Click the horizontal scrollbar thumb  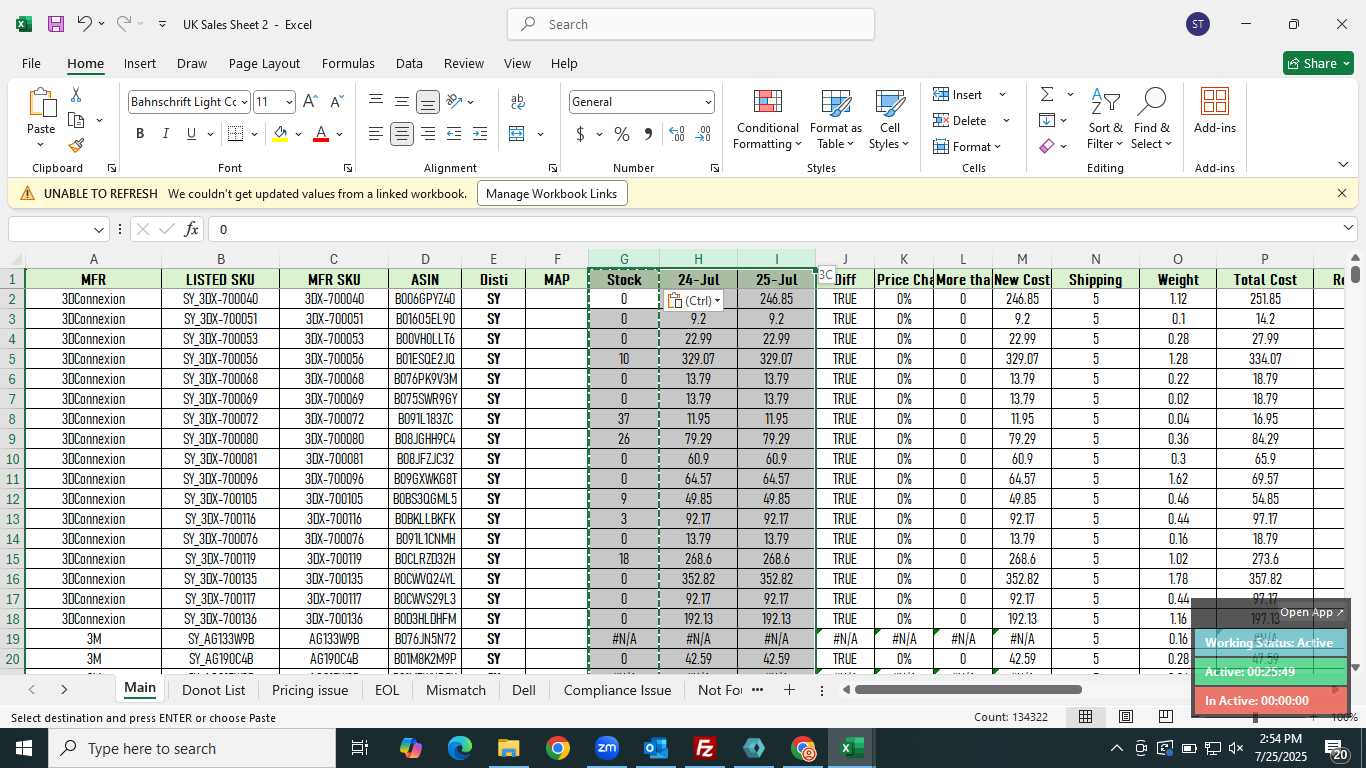pos(968,689)
